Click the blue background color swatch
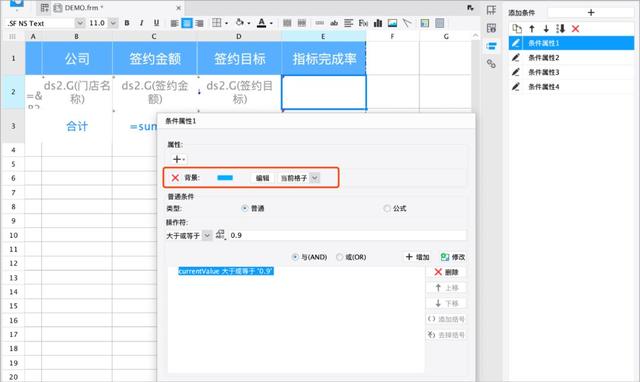The image size is (640, 382). 225,178
